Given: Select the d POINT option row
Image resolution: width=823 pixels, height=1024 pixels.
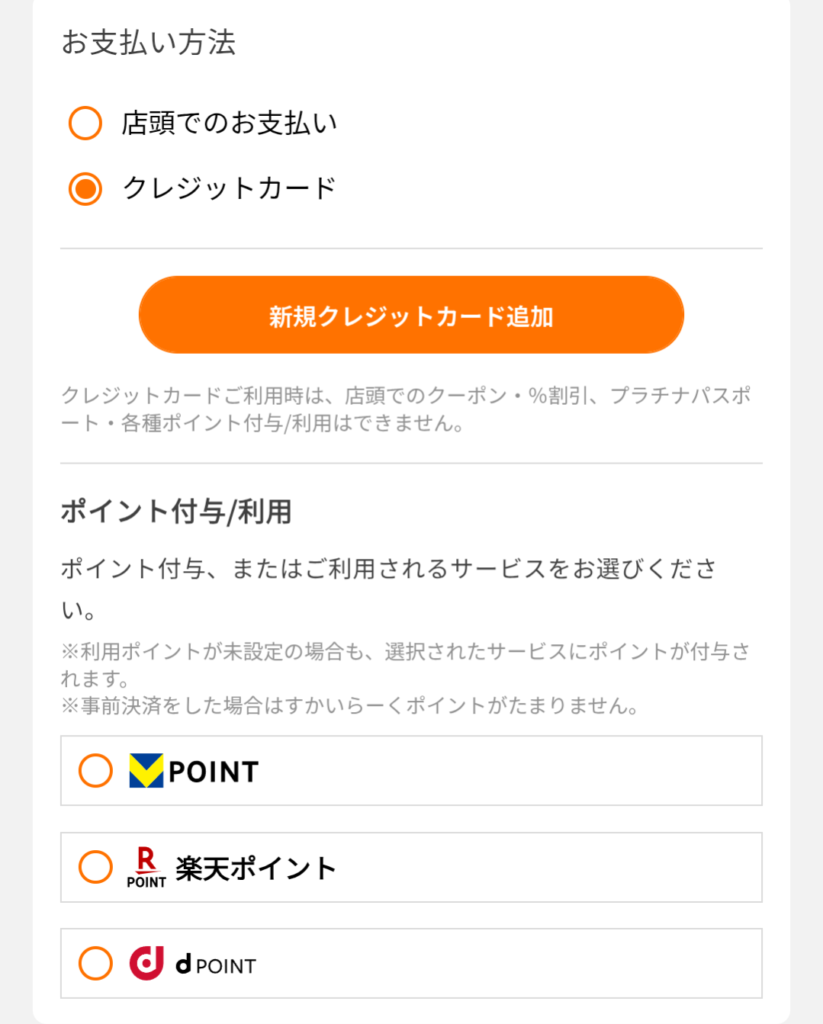Looking at the screenshot, I should click(x=411, y=963).
